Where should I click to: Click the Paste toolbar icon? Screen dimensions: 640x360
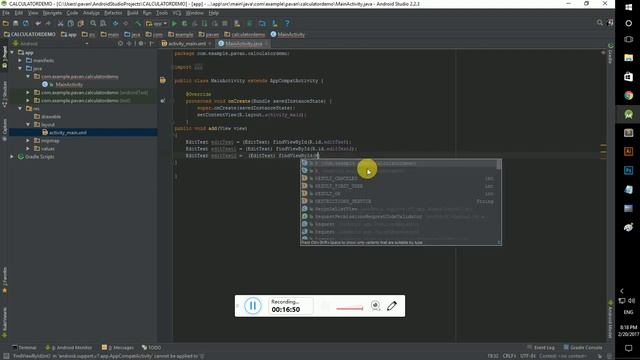(x=80, y=24)
